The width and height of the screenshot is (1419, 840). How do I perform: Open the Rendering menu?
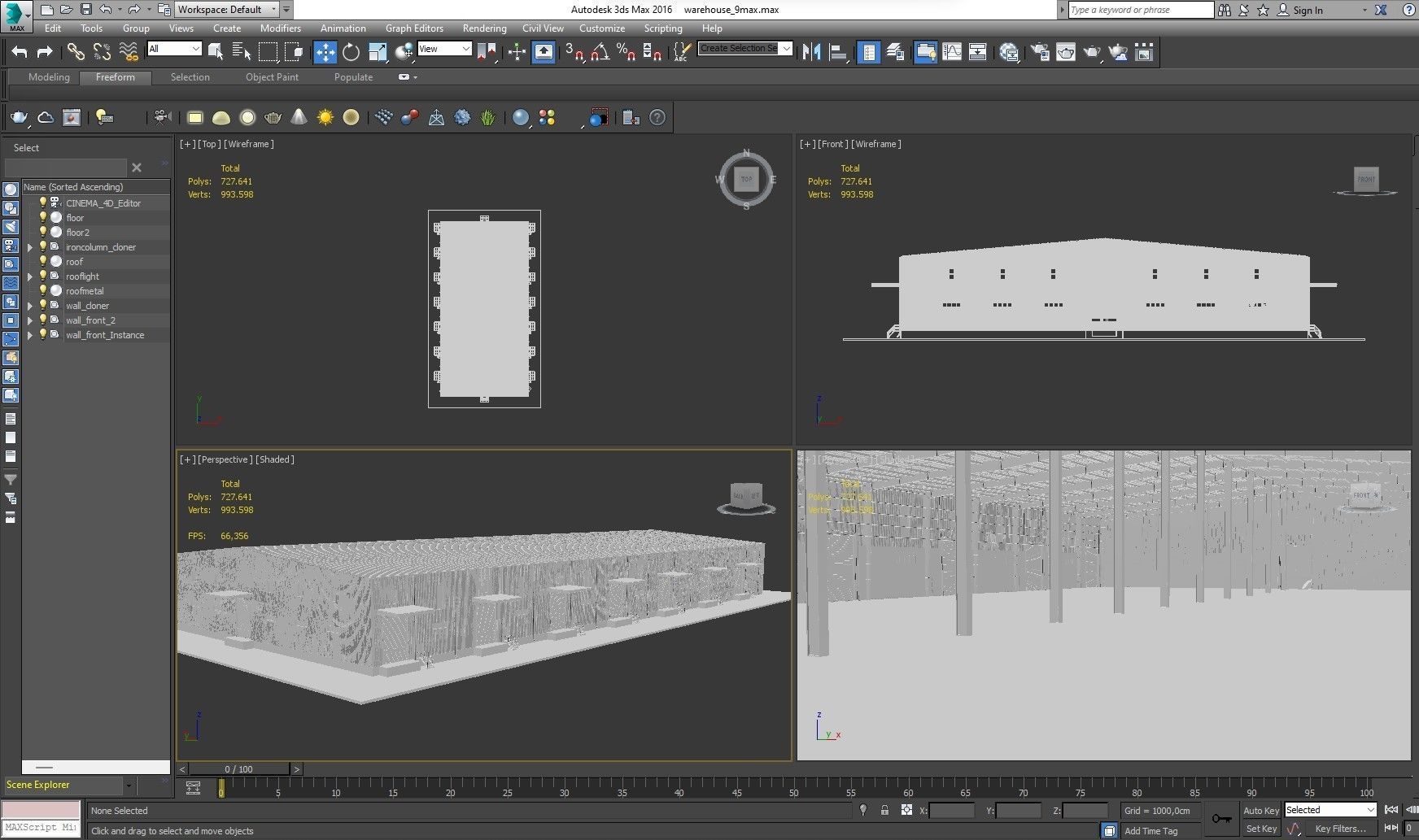[484, 28]
